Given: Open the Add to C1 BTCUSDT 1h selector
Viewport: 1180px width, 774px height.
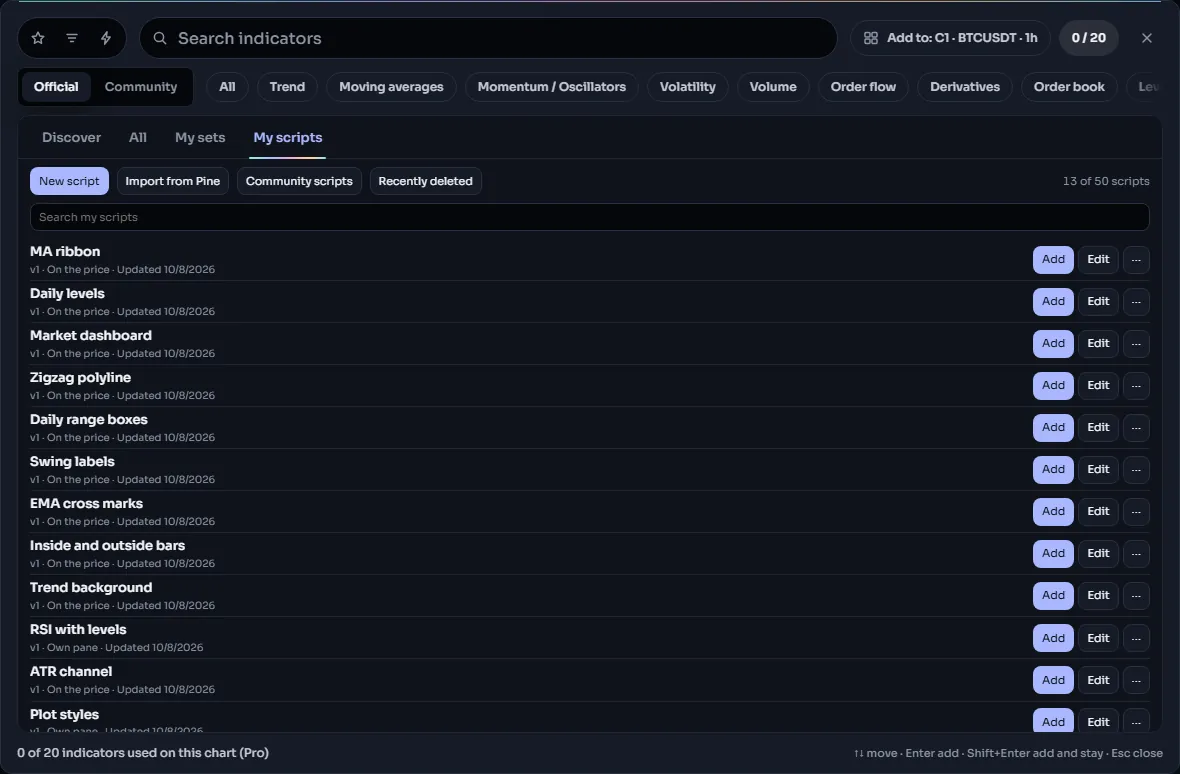Looking at the screenshot, I should [x=950, y=38].
